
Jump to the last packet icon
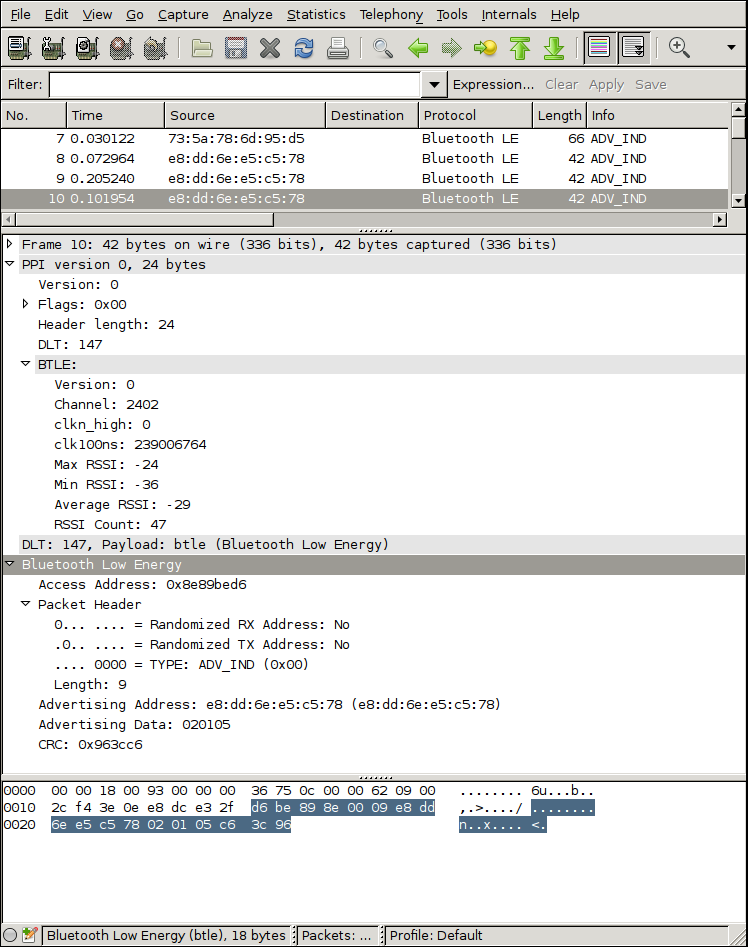tap(554, 48)
